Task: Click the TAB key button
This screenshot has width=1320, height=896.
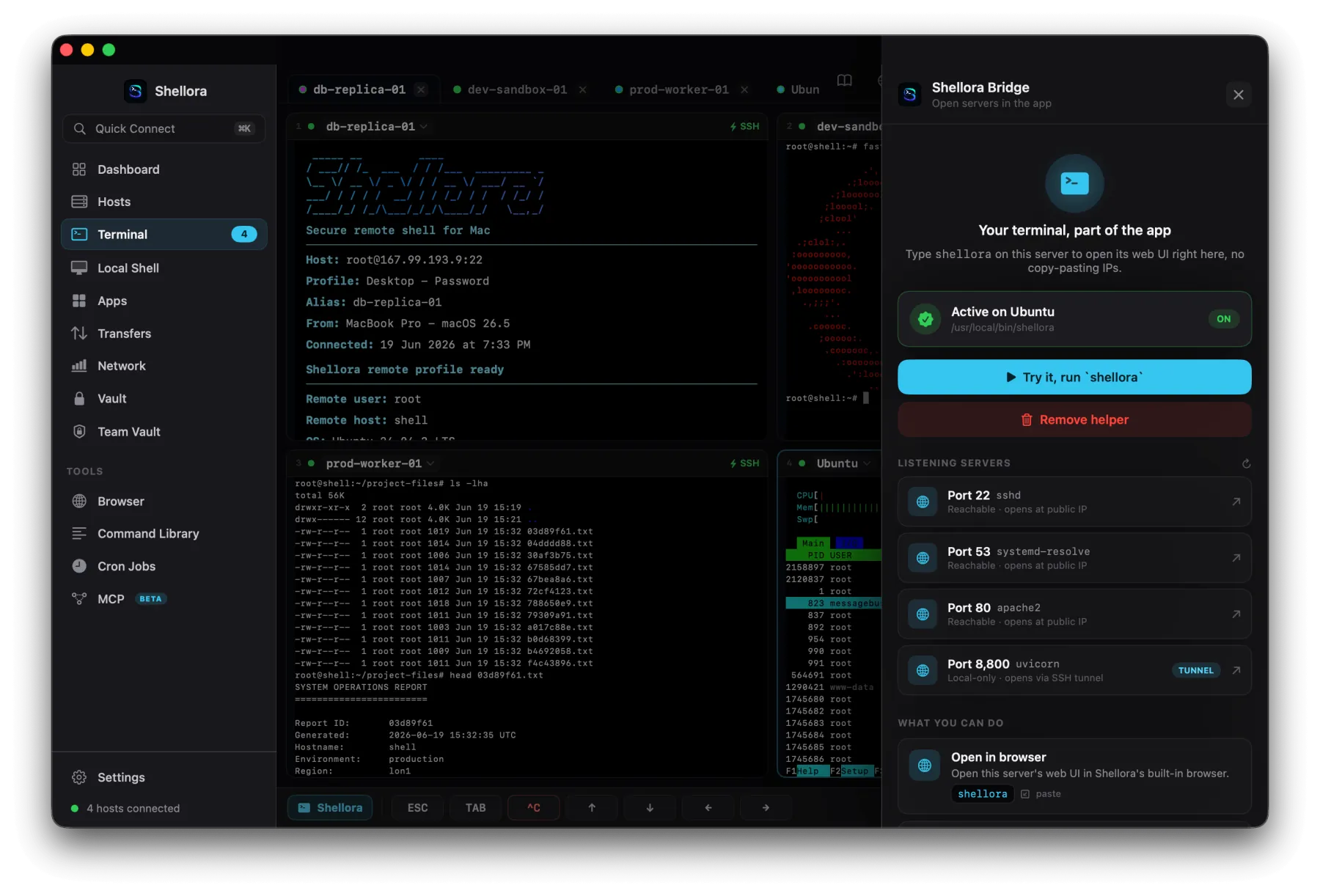Action: [x=475, y=807]
